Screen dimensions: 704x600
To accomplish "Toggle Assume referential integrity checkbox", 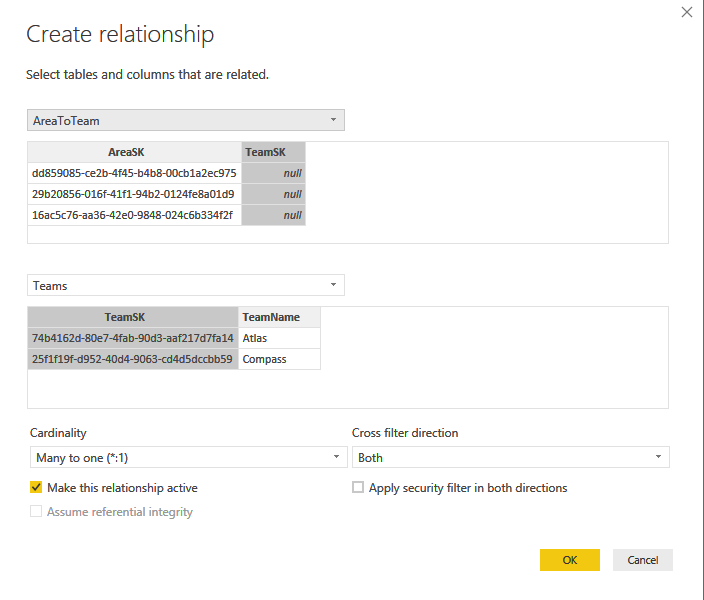I will pos(36,512).
